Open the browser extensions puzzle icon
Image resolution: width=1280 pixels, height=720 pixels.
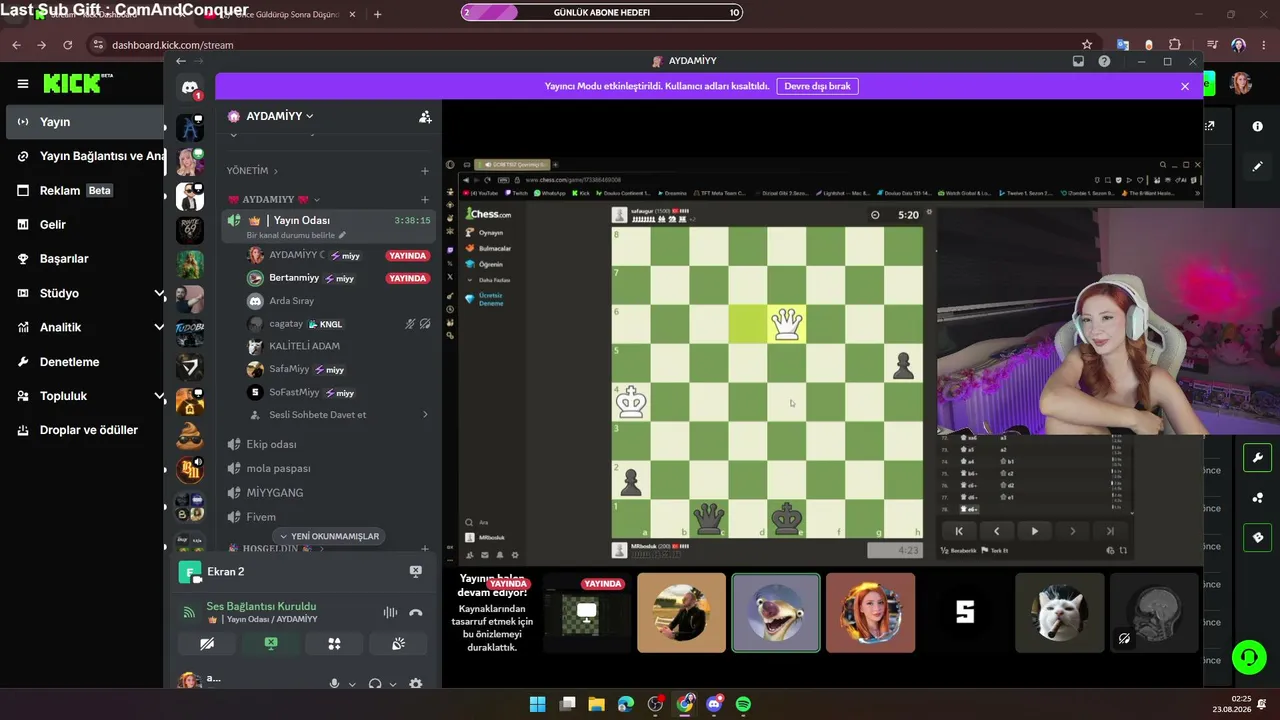1175,45
